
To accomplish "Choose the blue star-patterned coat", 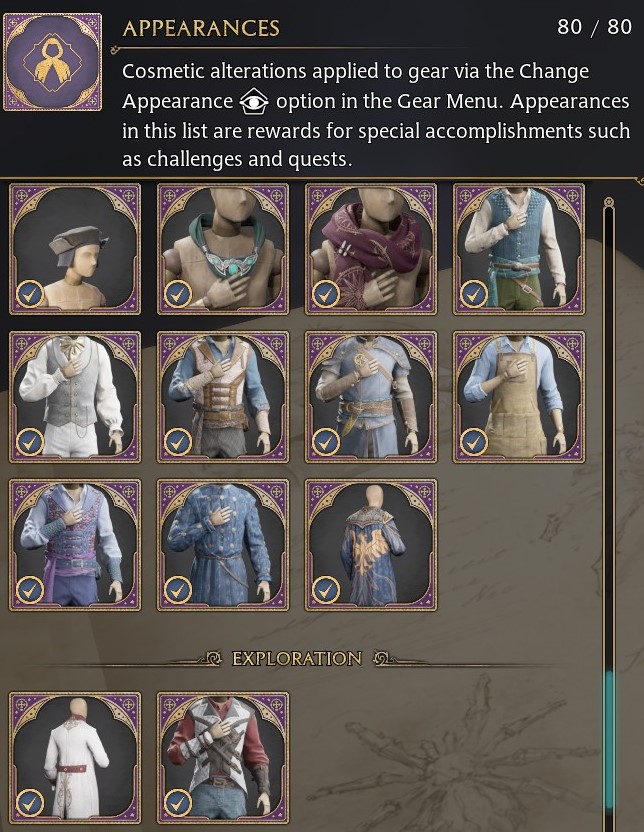I will point(223,545).
